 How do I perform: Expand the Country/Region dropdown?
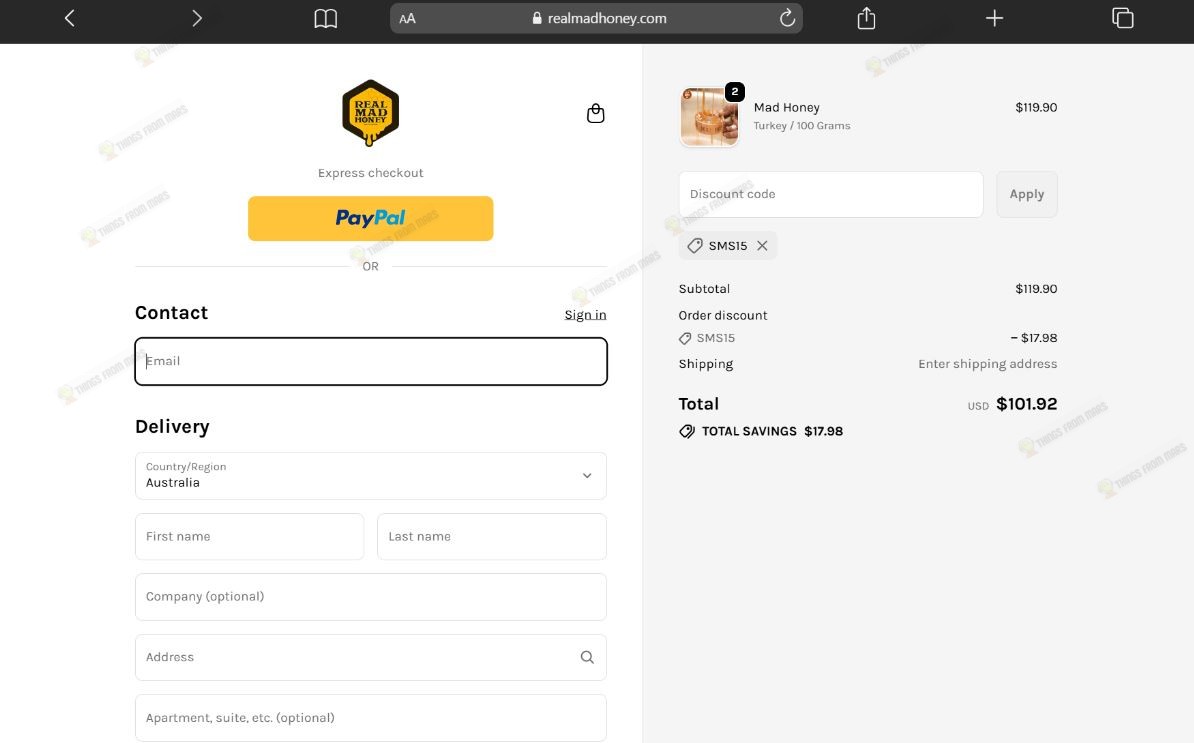pyautogui.click(x=371, y=476)
